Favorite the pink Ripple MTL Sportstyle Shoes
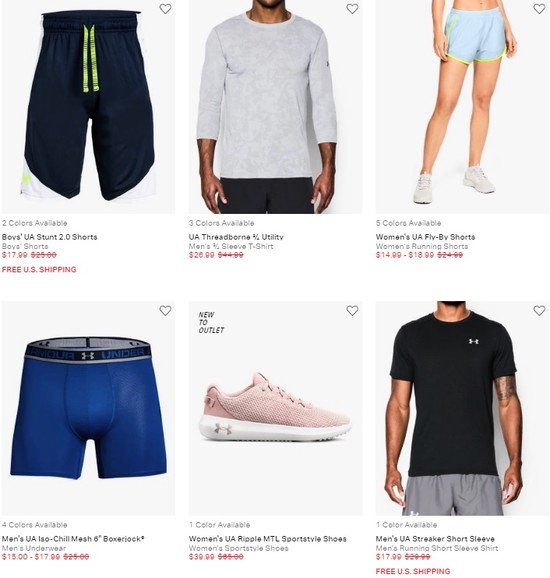550x578 pixels. click(352, 311)
